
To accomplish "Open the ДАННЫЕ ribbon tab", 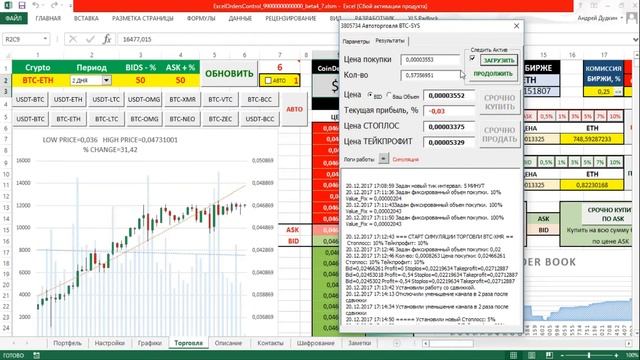I will tap(240, 18).
